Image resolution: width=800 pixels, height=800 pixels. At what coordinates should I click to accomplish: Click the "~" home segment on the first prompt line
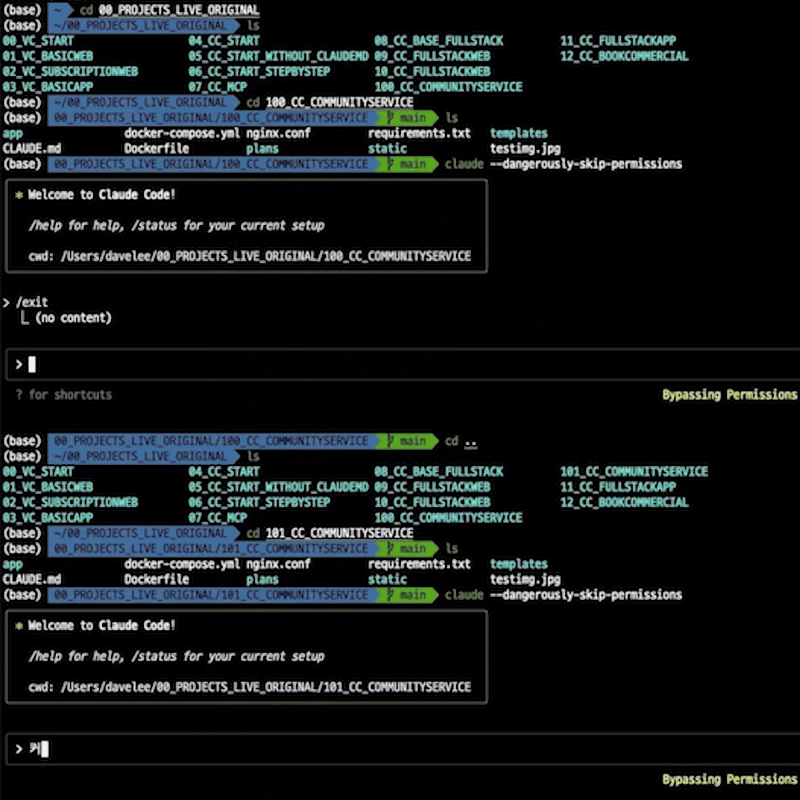[58, 10]
